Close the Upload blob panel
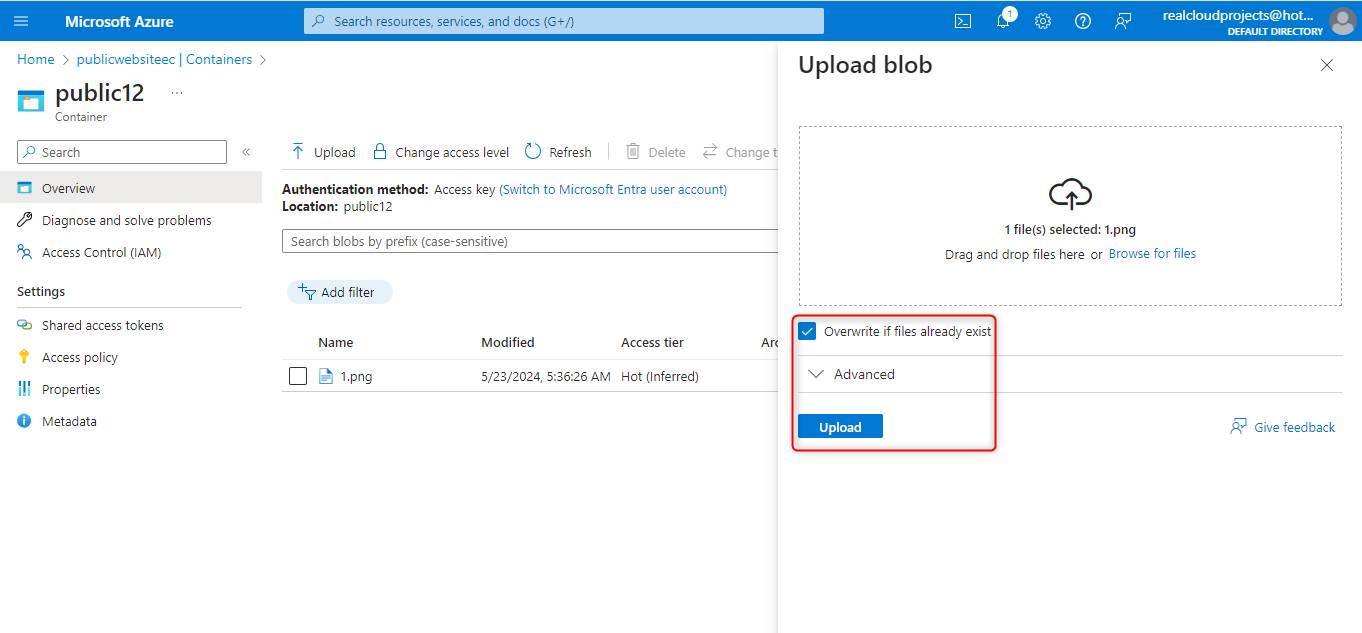The image size is (1362, 633). (1327, 65)
